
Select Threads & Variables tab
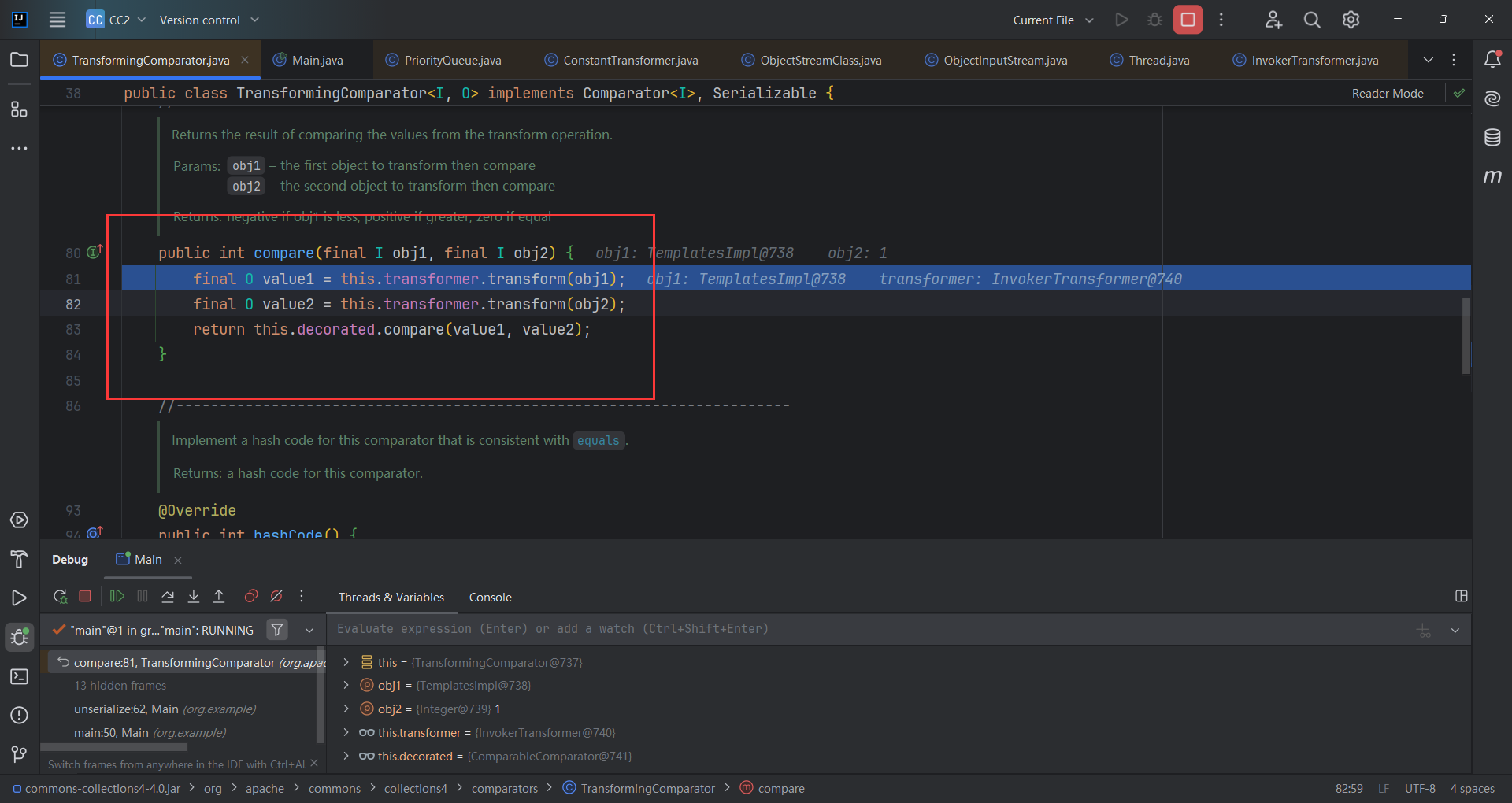pyautogui.click(x=391, y=598)
